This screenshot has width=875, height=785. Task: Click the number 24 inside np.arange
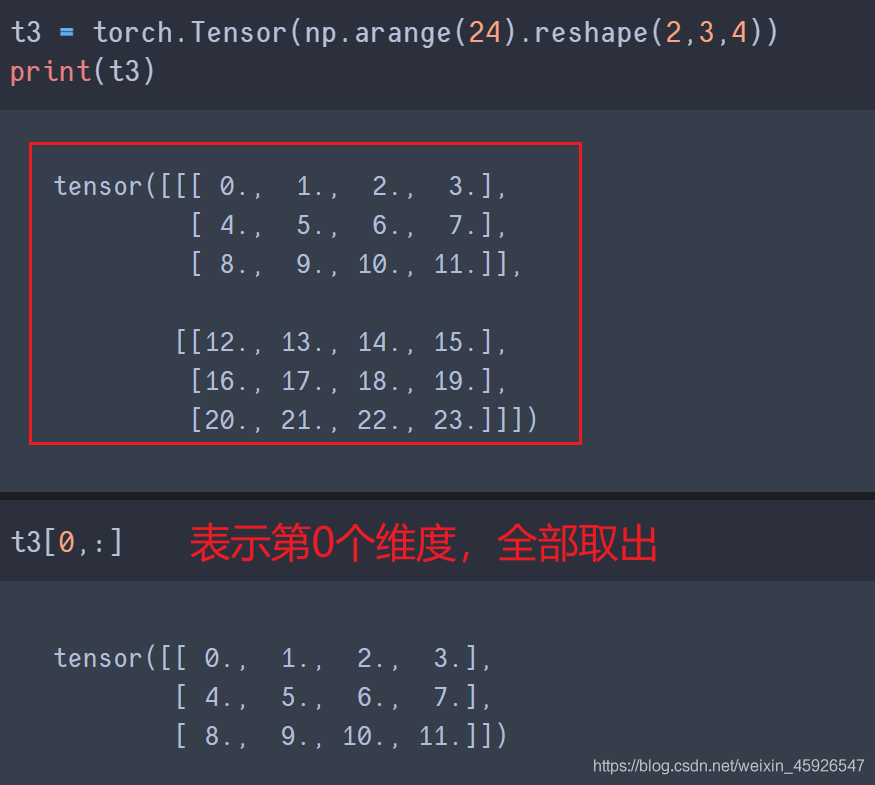tap(485, 32)
